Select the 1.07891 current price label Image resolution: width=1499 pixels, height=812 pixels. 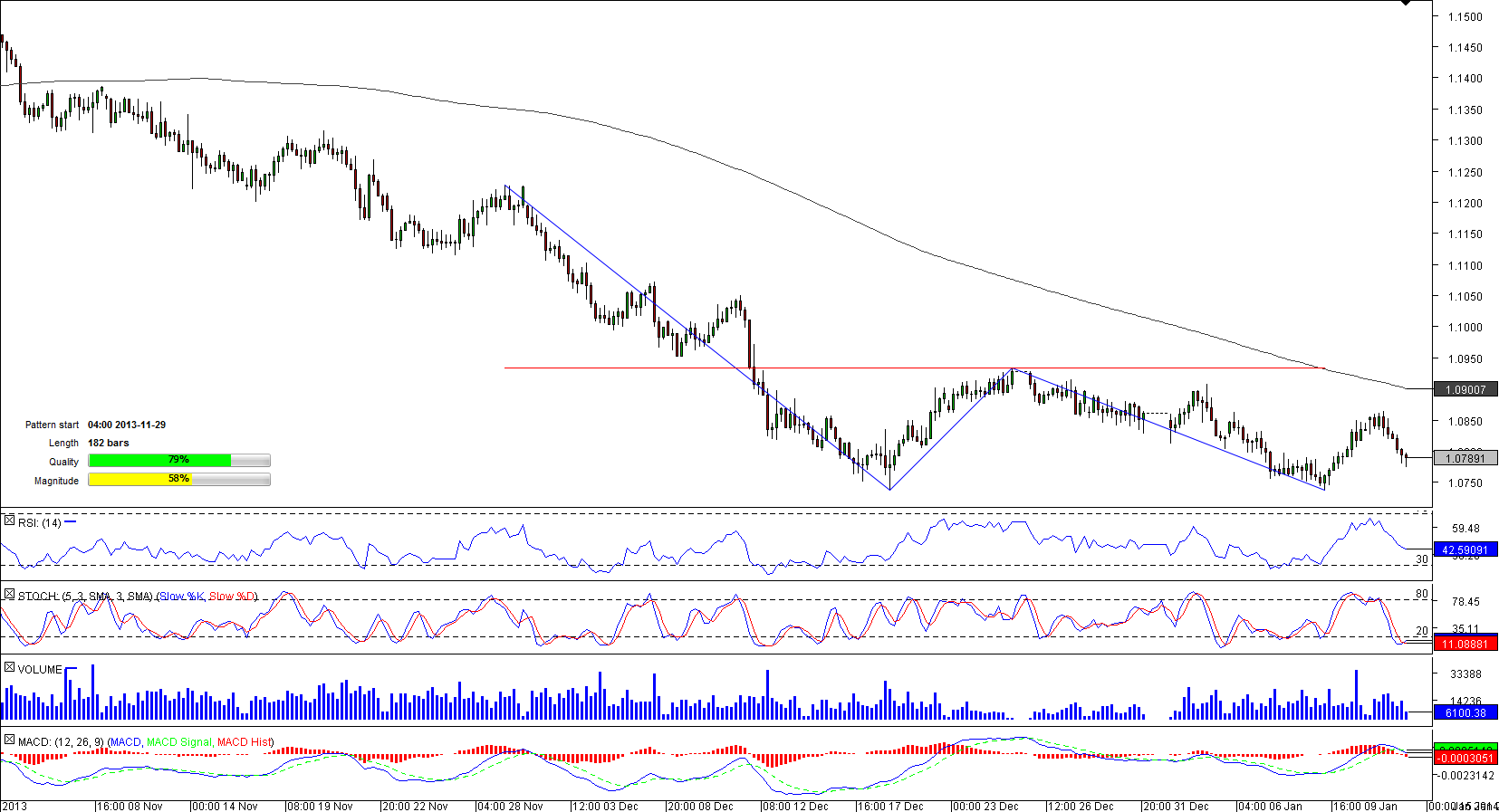tap(1465, 459)
